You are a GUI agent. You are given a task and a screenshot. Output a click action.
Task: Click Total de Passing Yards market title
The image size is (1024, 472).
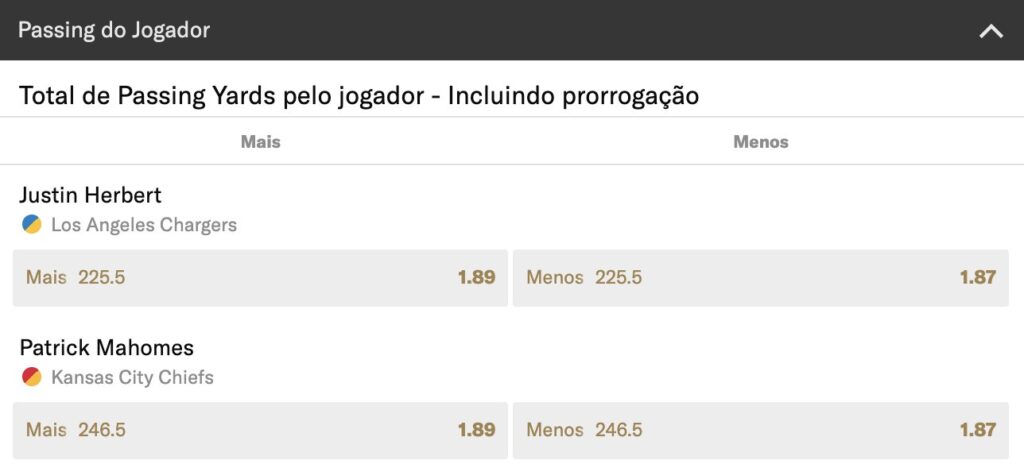click(359, 96)
